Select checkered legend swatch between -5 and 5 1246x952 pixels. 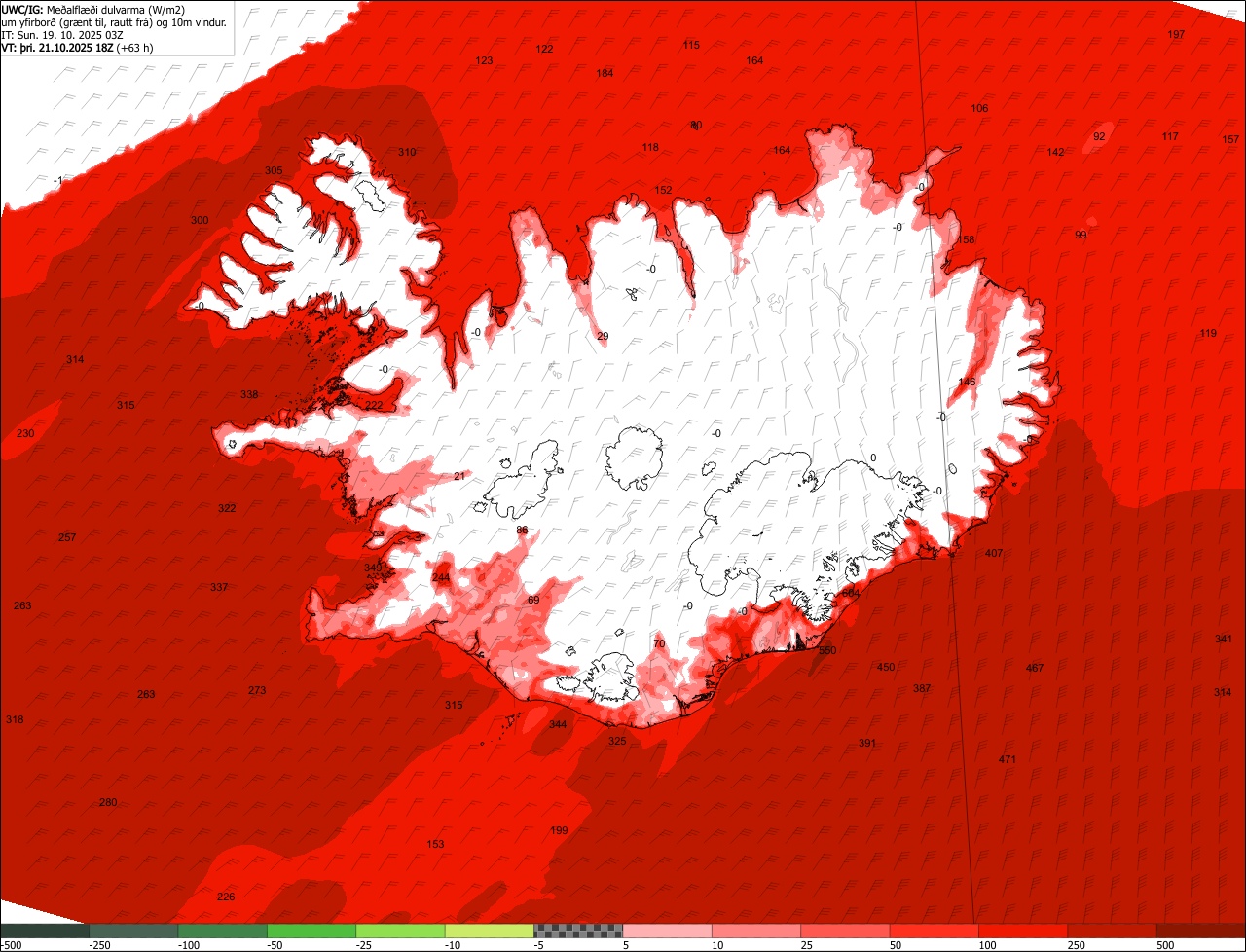coord(578,931)
